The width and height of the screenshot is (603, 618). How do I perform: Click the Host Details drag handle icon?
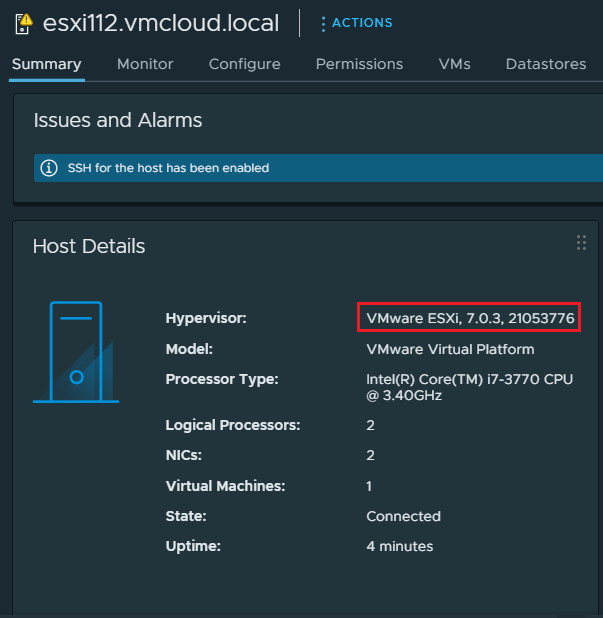581,243
